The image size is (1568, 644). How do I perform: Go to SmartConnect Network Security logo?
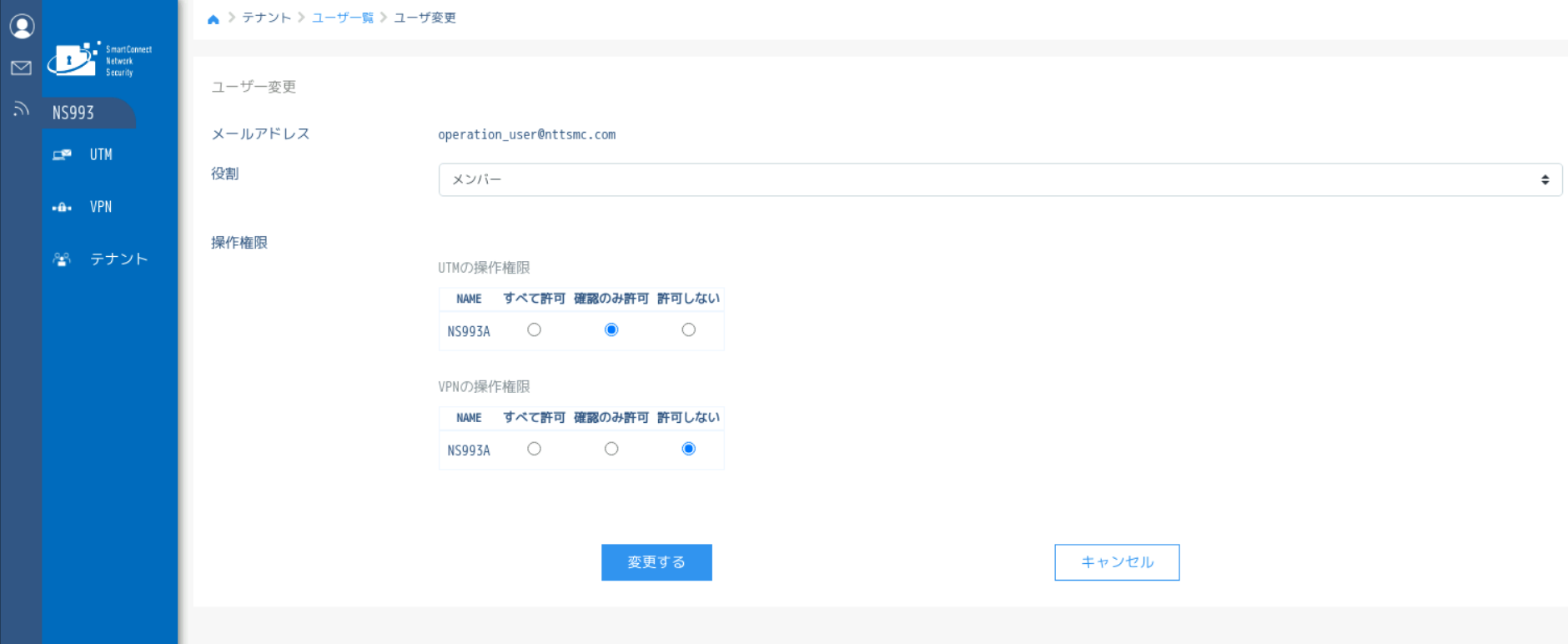(100, 59)
